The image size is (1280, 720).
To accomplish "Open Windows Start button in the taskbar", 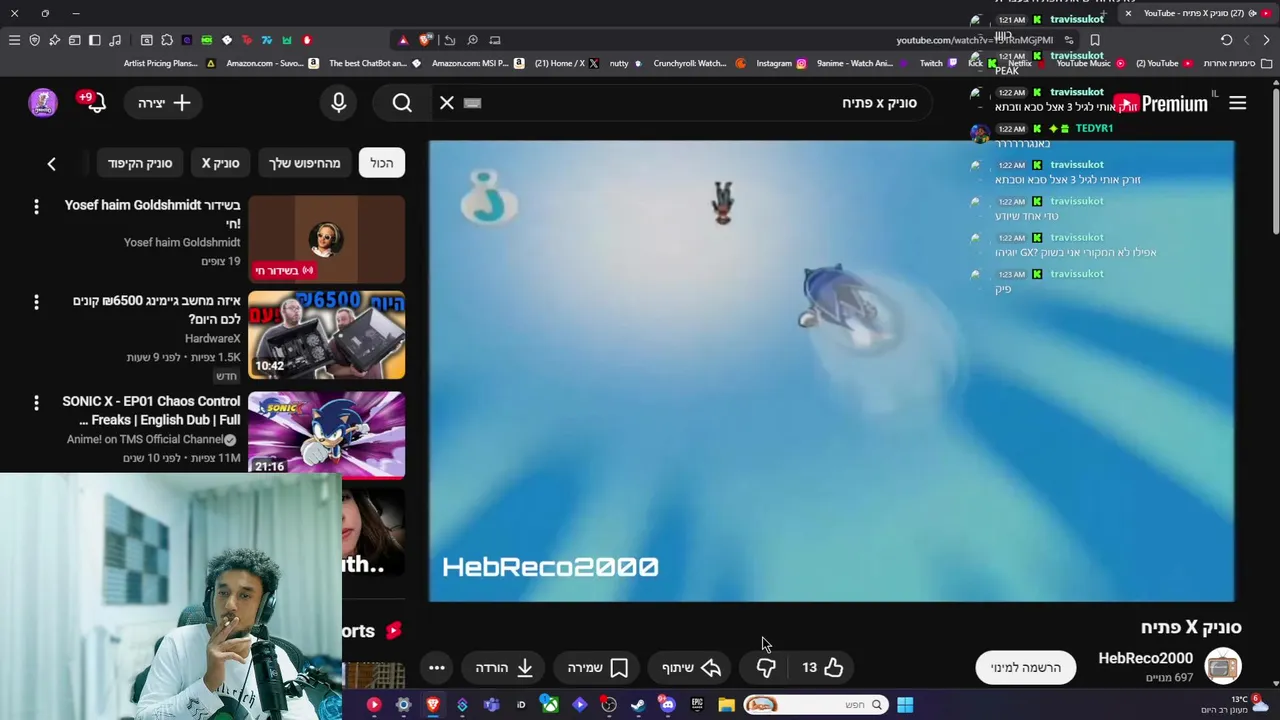I will (904, 705).
